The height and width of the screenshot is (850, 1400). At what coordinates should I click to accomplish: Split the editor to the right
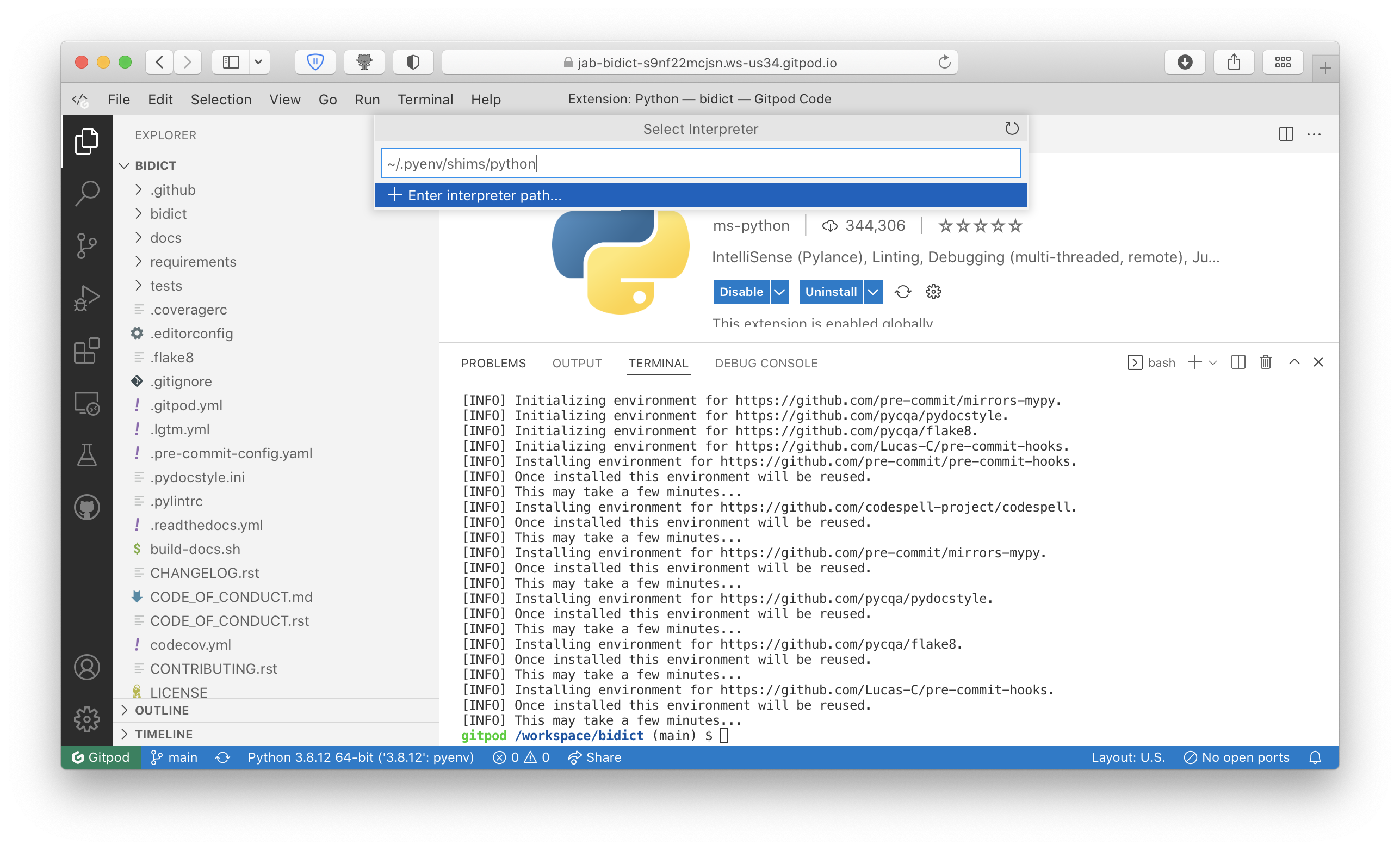pos(1286,134)
